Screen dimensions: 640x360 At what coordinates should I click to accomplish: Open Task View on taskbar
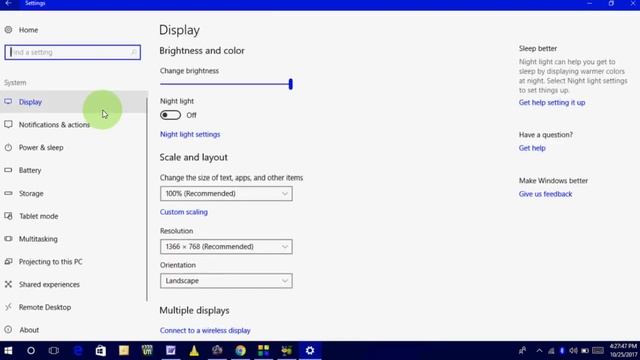coord(54,351)
